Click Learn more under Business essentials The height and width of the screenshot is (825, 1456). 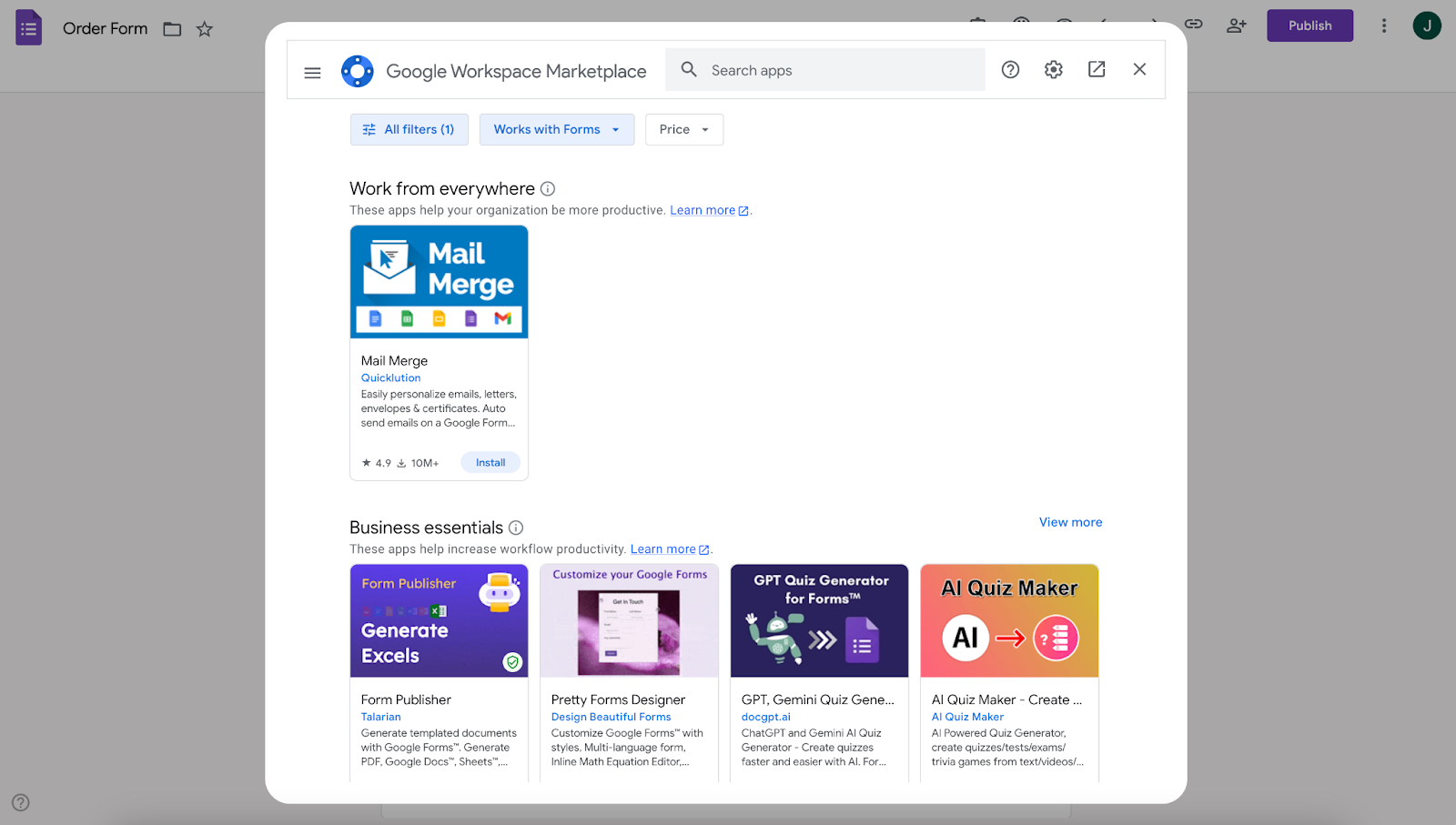click(x=662, y=549)
